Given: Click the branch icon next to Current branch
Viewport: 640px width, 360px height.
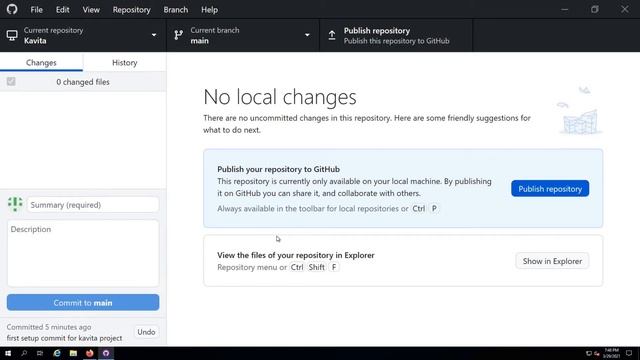Looking at the screenshot, I should point(178,35).
